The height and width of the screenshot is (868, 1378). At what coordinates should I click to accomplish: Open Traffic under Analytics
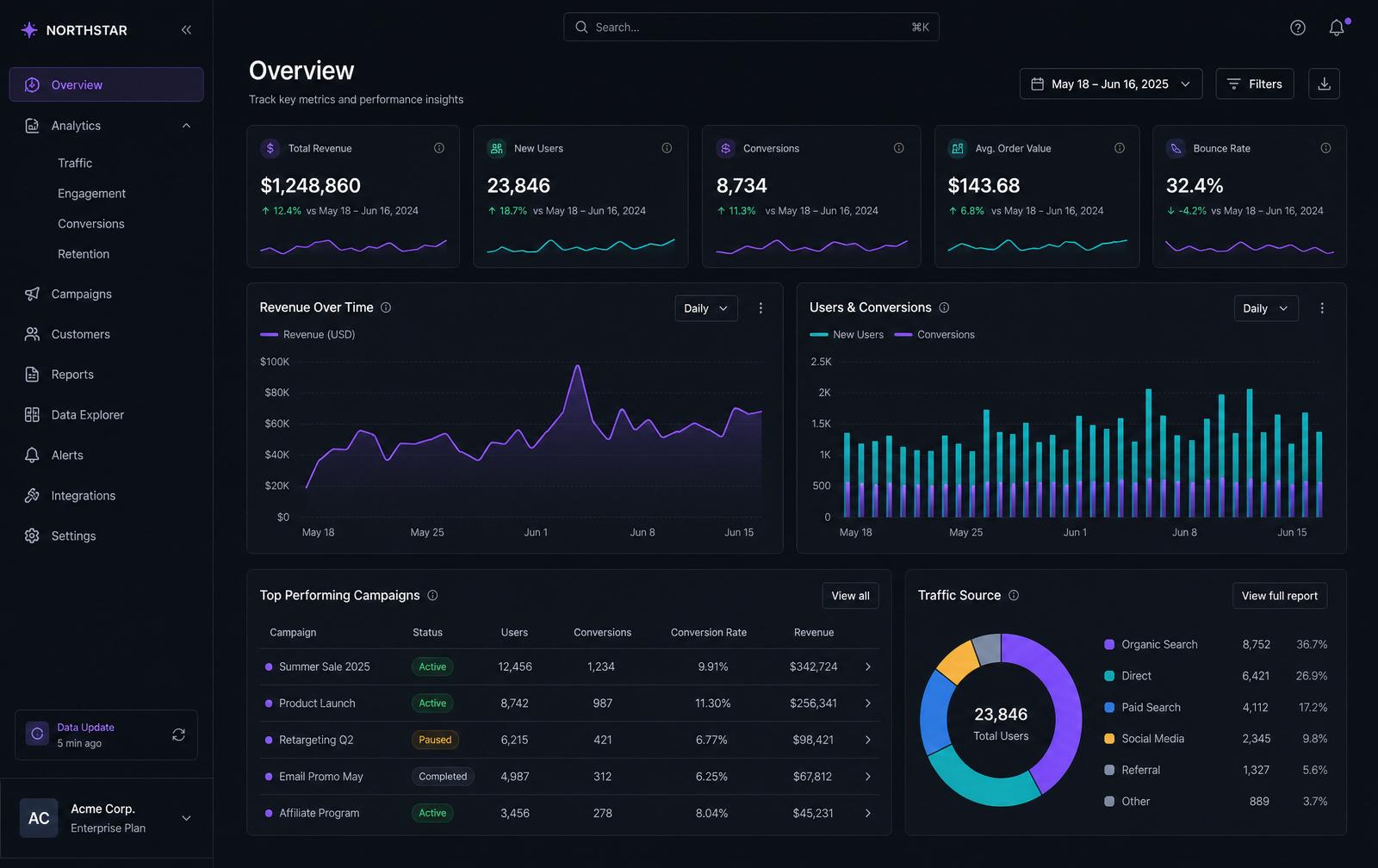pos(75,163)
